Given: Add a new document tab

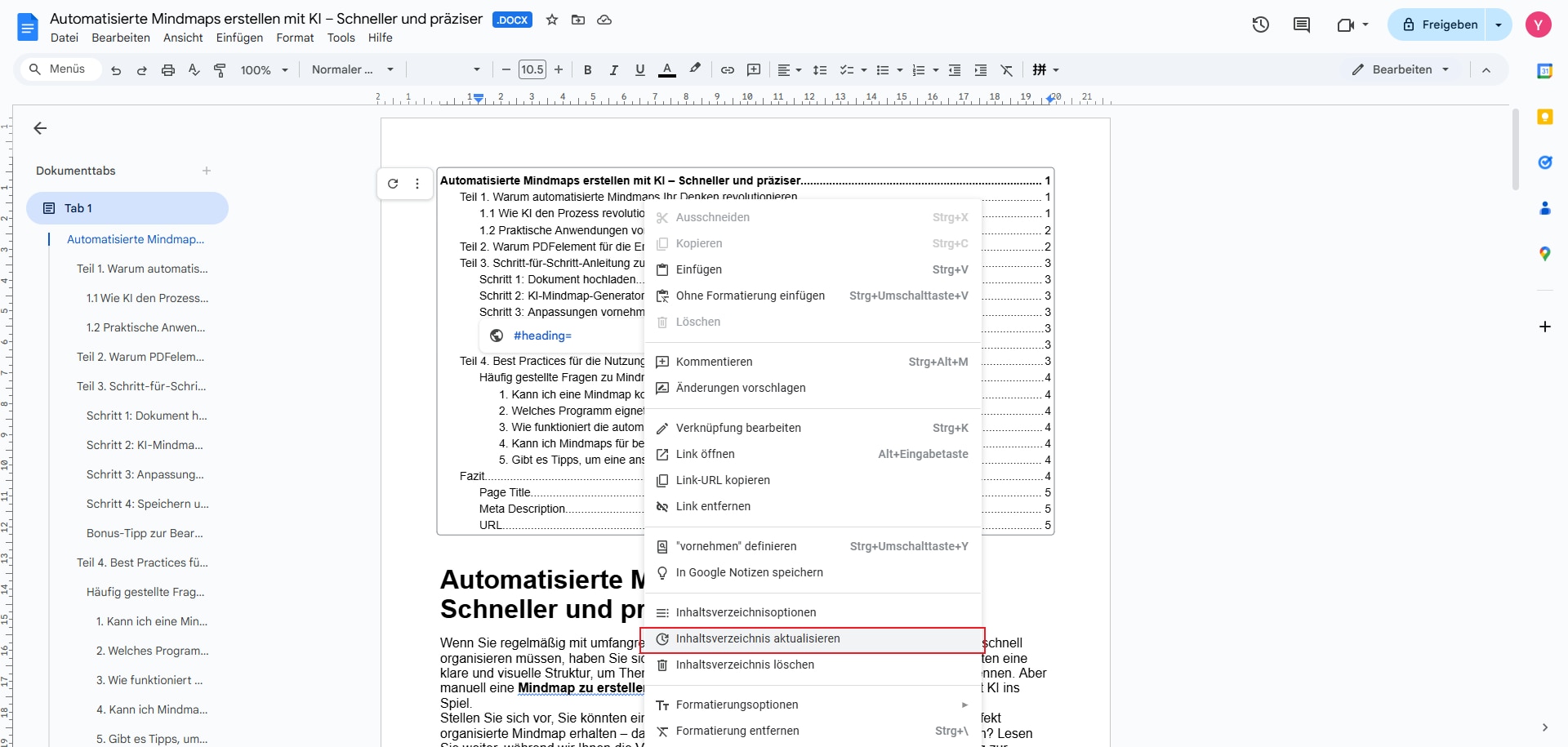Looking at the screenshot, I should pos(207,171).
